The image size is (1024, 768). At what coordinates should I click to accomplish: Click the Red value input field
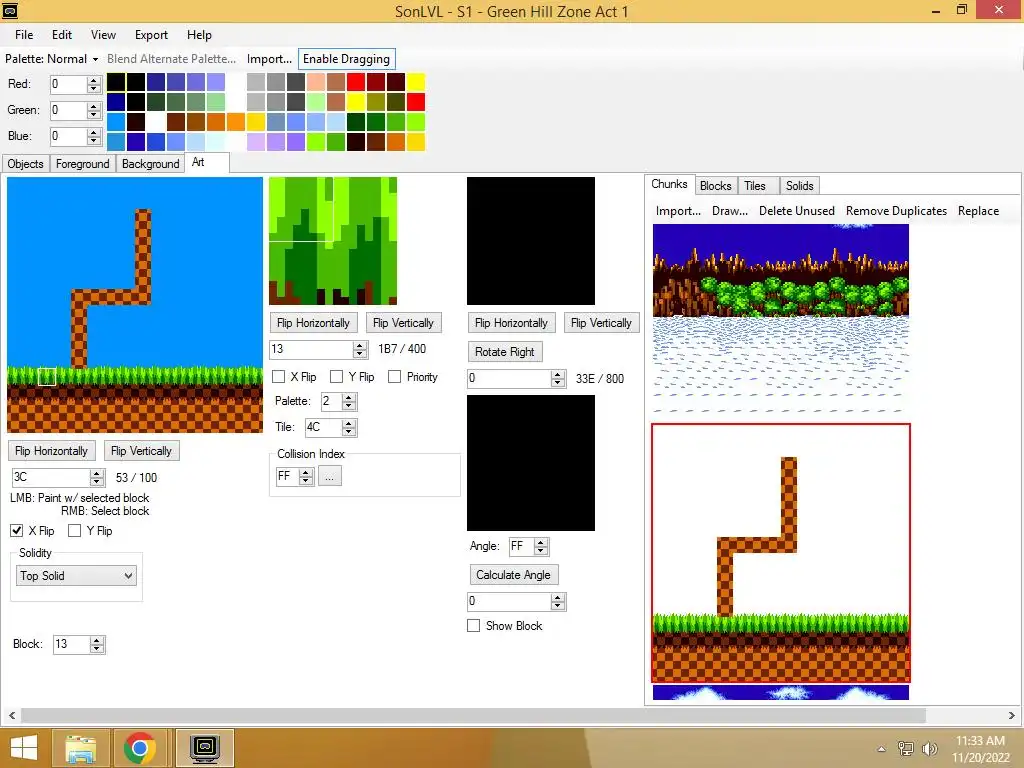tap(69, 84)
